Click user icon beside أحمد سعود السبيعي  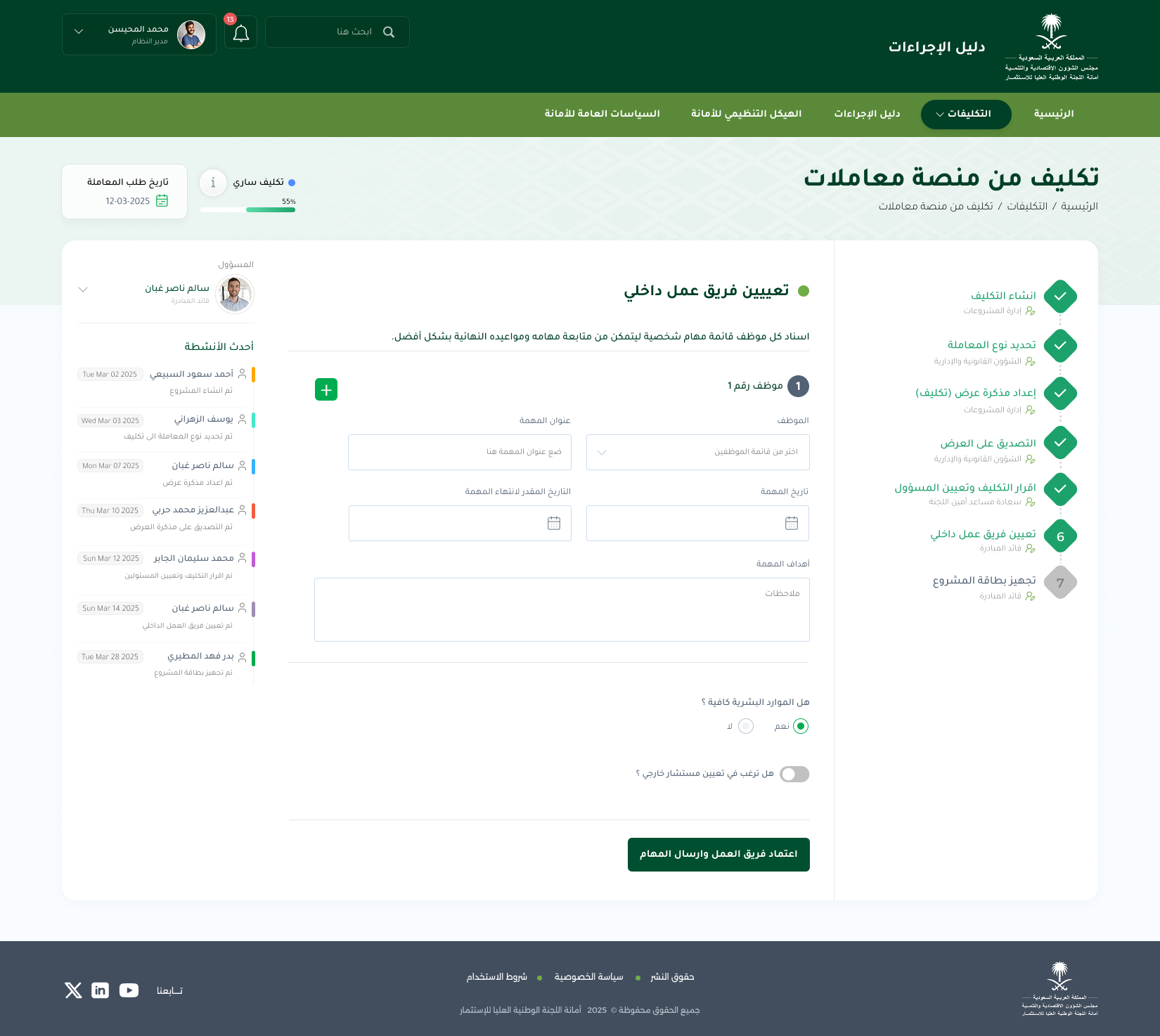243,374
